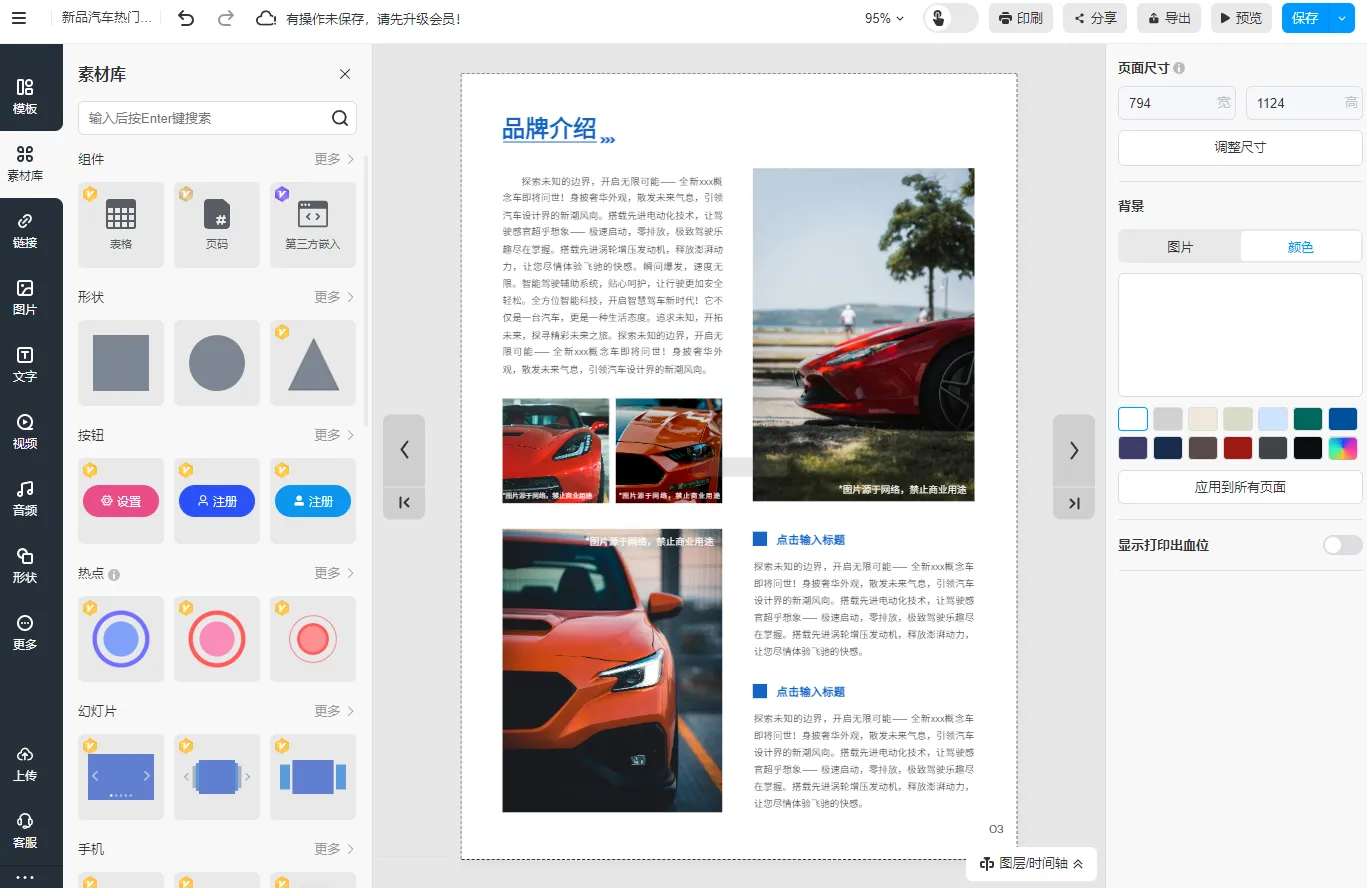The image size is (1367, 888).
Task: Click the undo arrow icon
Action: [186, 18]
